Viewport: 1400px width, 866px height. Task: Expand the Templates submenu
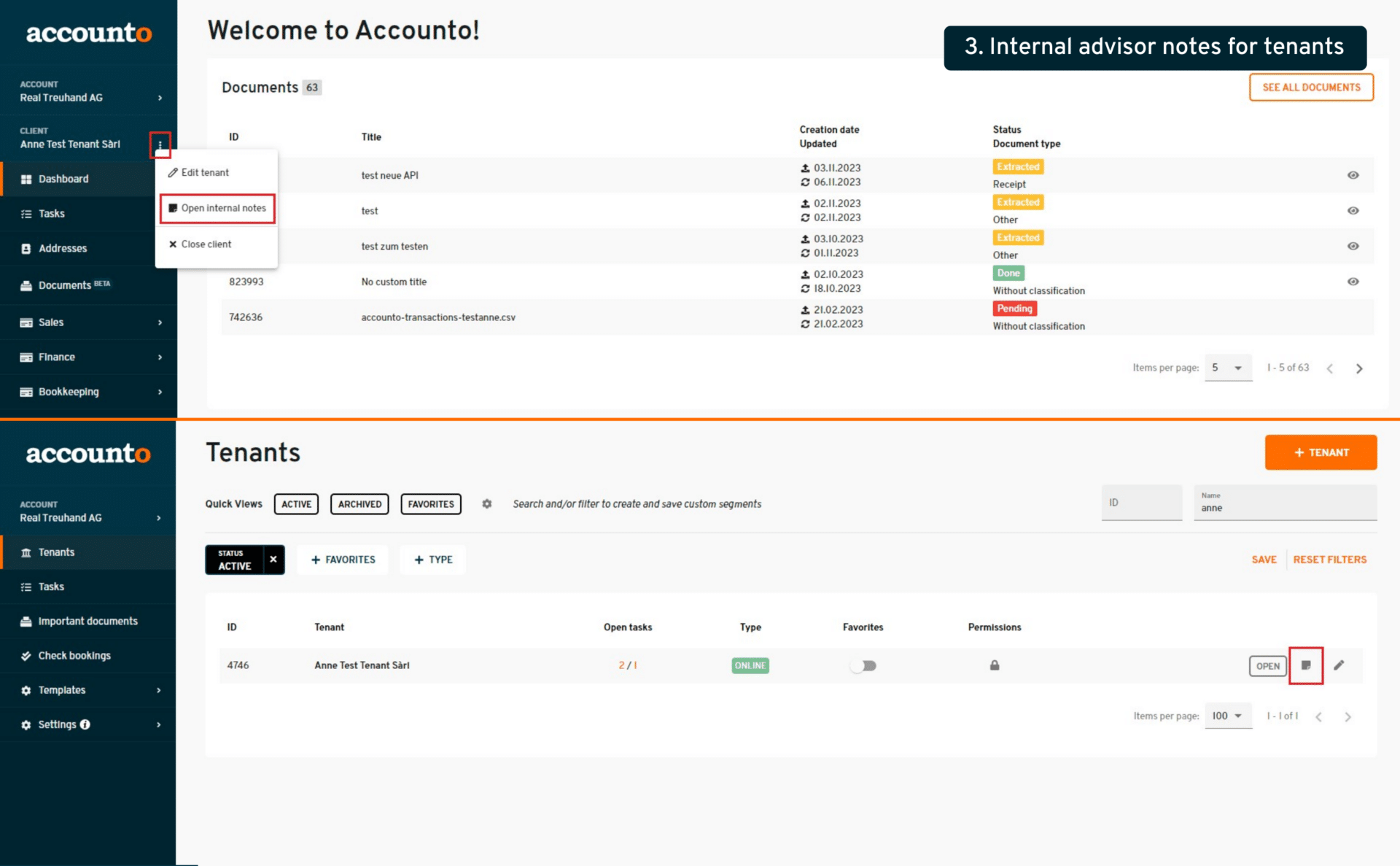tap(159, 690)
